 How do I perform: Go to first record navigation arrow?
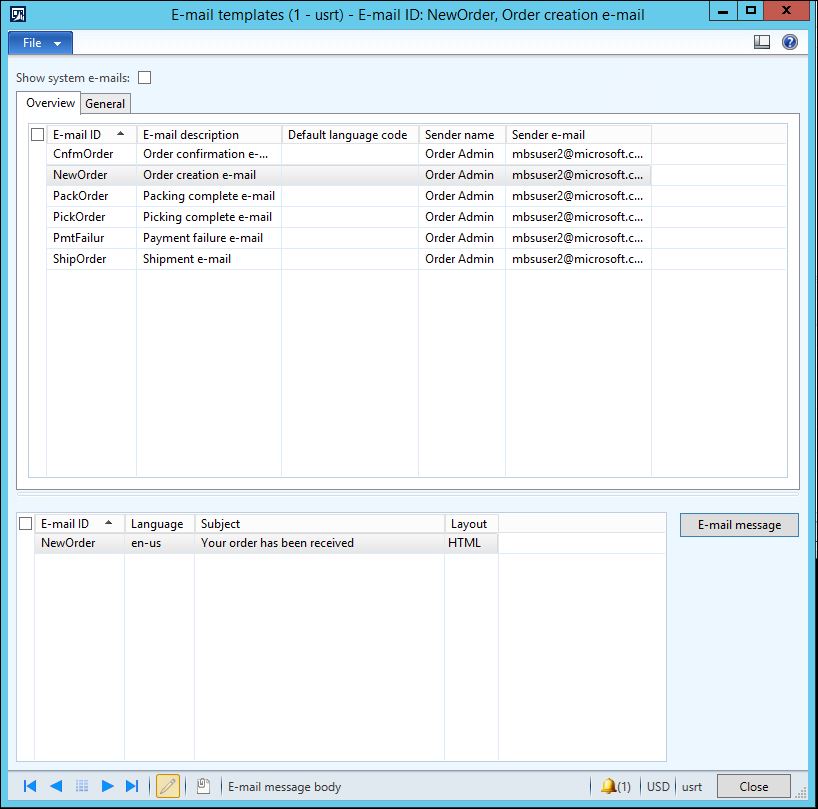tap(30, 786)
